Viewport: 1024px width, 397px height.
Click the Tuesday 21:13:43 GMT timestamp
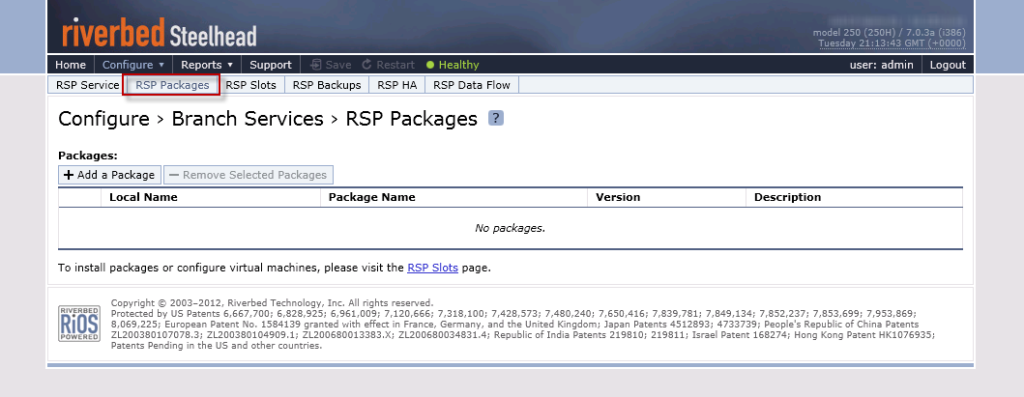892,43
